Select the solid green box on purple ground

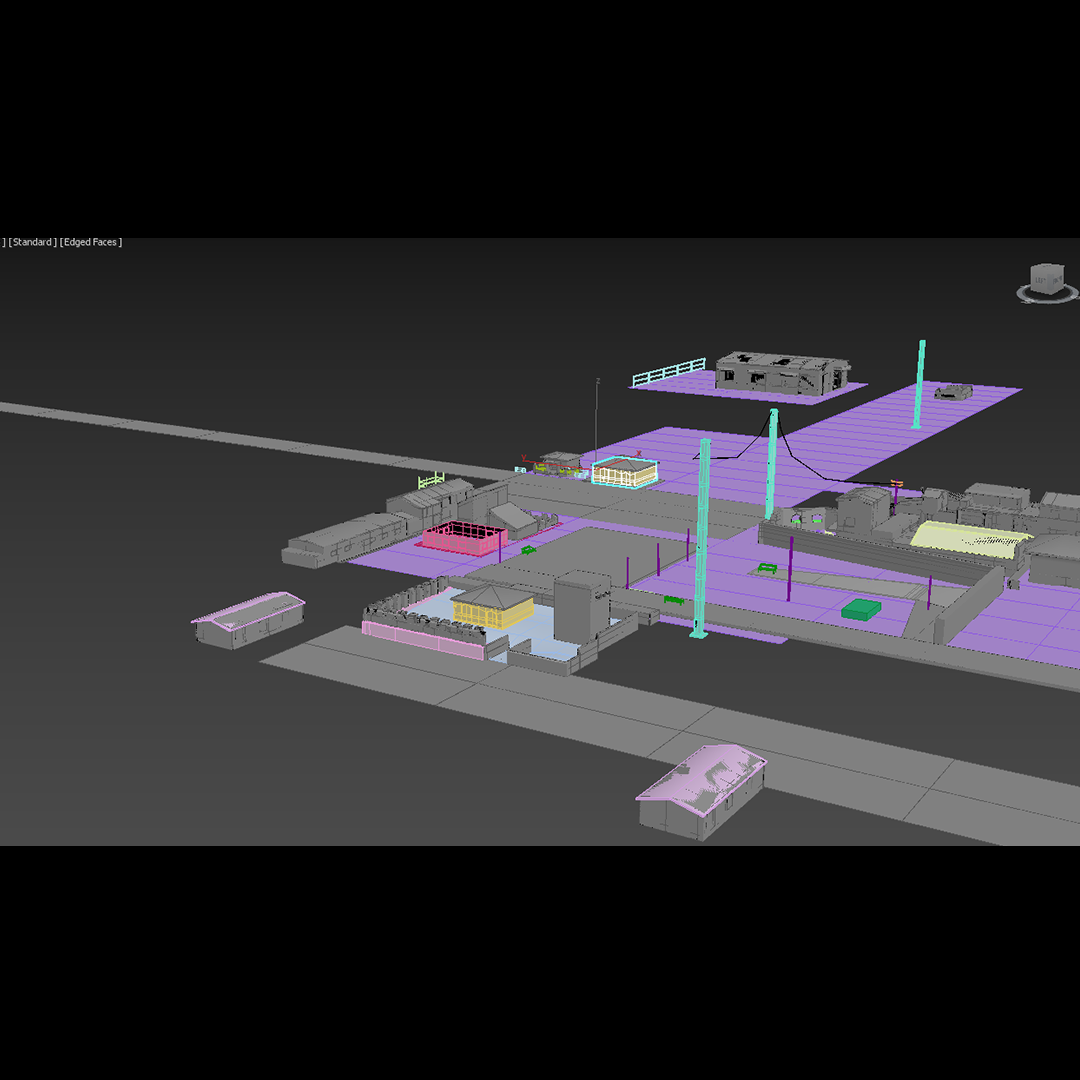(x=860, y=608)
